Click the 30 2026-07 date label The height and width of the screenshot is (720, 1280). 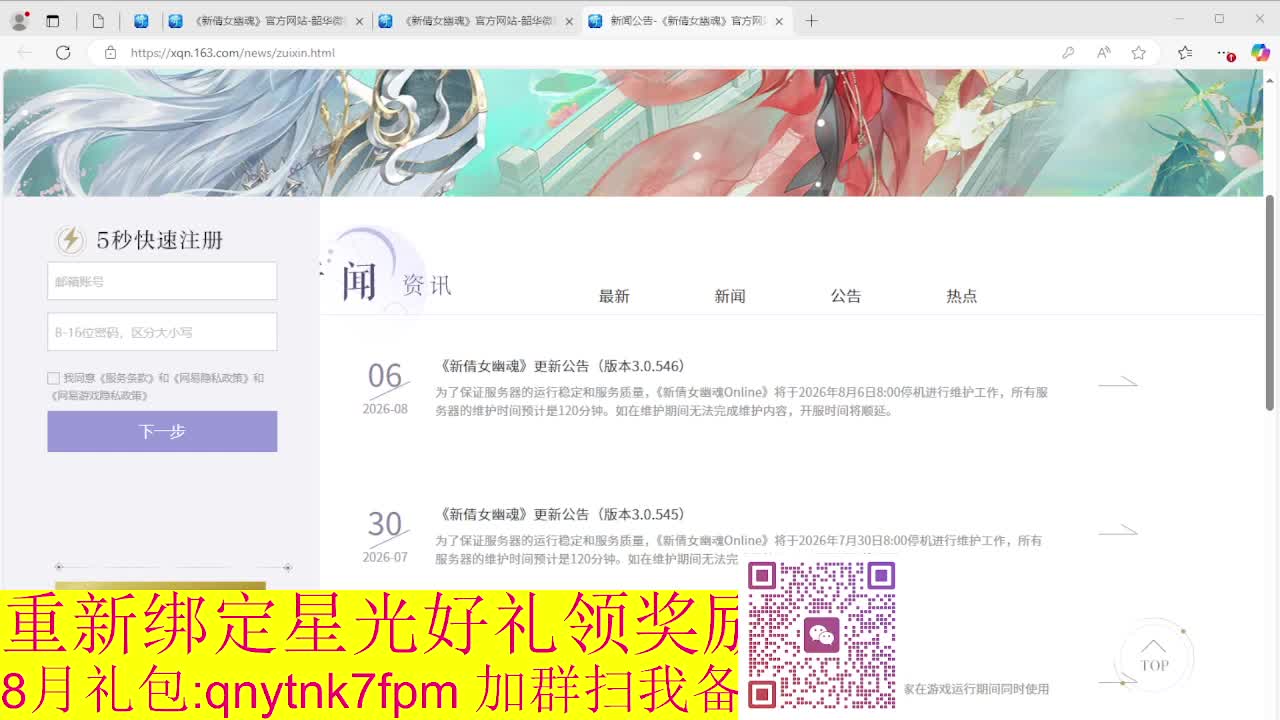click(x=385, y=537)
